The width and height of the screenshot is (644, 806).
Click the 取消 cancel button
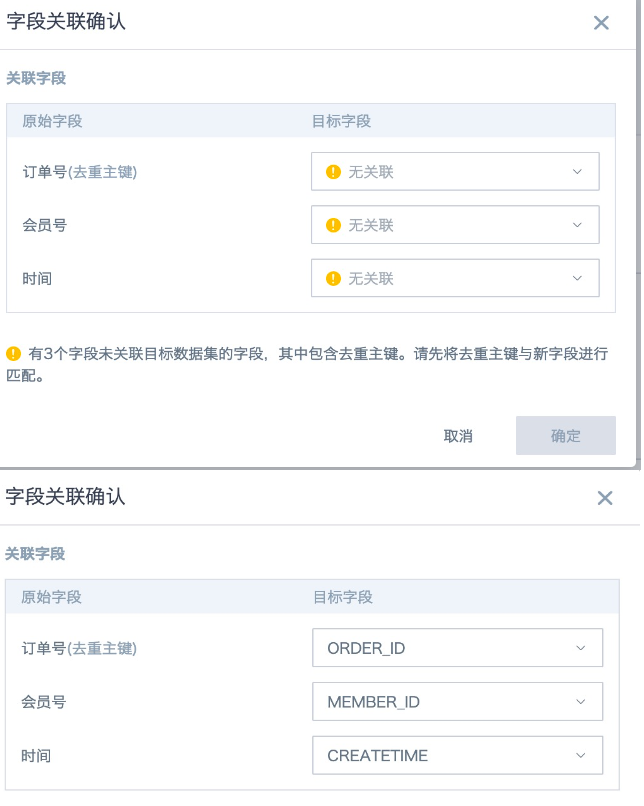click(458, 436)
